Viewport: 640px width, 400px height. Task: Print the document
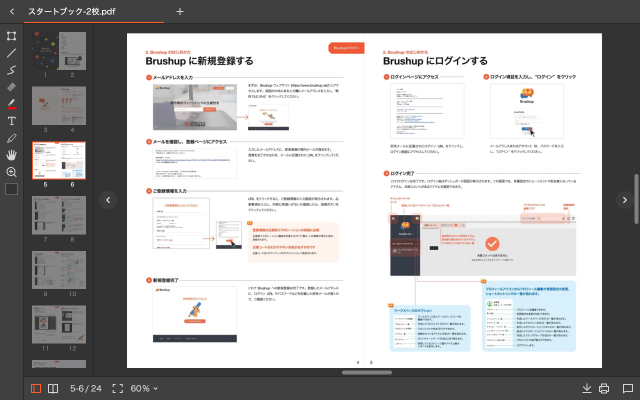pos(604,388)
